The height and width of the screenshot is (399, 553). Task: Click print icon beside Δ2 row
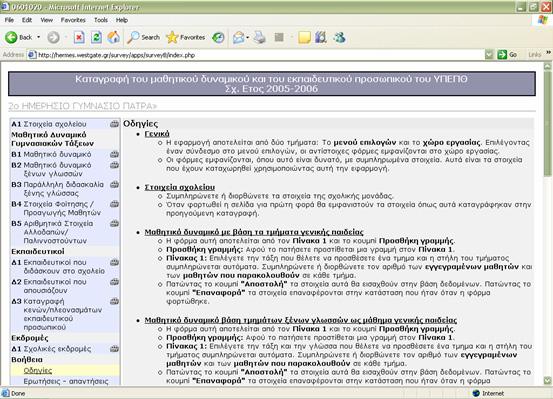pyautogui.click(x=114, y=282)
